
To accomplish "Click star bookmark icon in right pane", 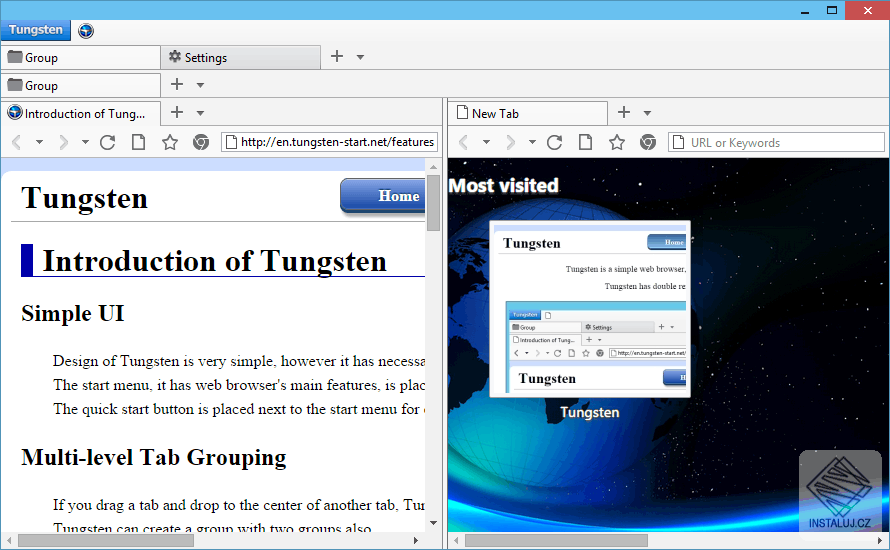I will point(617,142).
